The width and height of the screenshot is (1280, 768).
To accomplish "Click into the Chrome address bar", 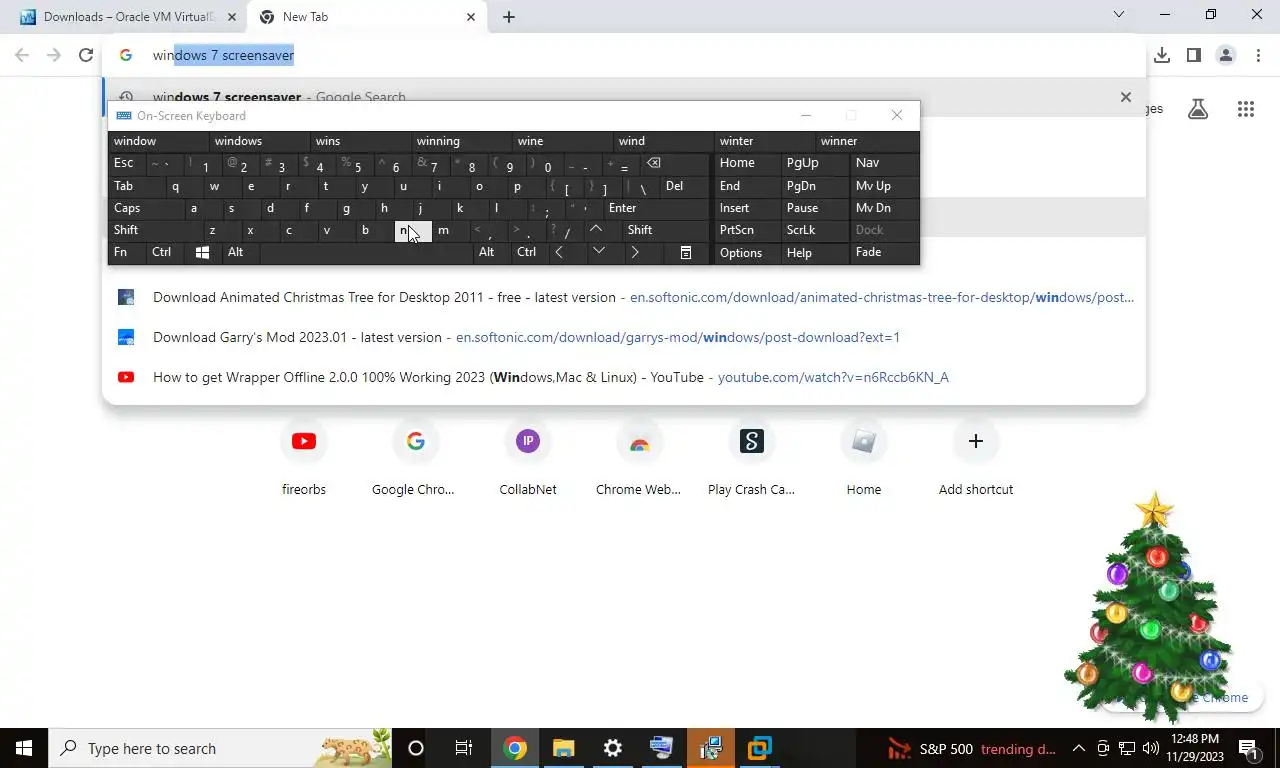I will (624, 55).
